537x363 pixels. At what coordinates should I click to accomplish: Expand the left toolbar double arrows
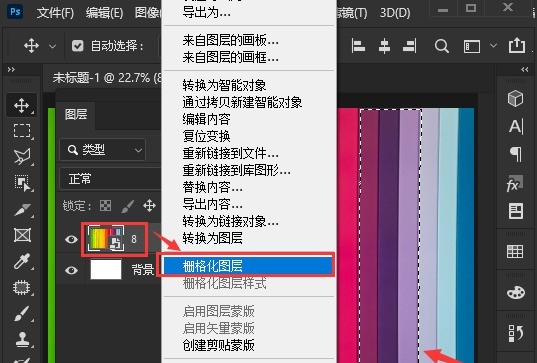point(11,70)
